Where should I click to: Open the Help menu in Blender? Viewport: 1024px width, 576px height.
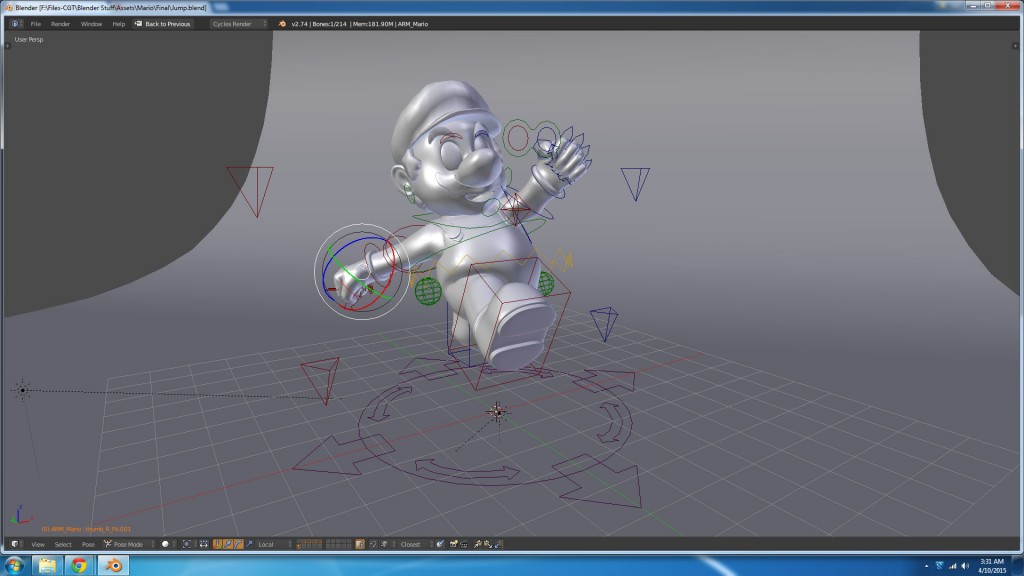117,22
